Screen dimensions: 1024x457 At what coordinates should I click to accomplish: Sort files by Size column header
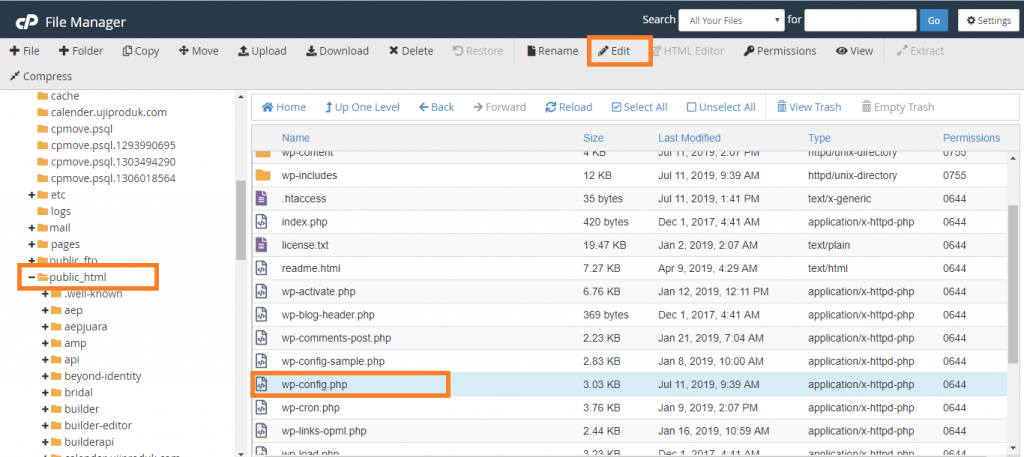coord(593,138)
